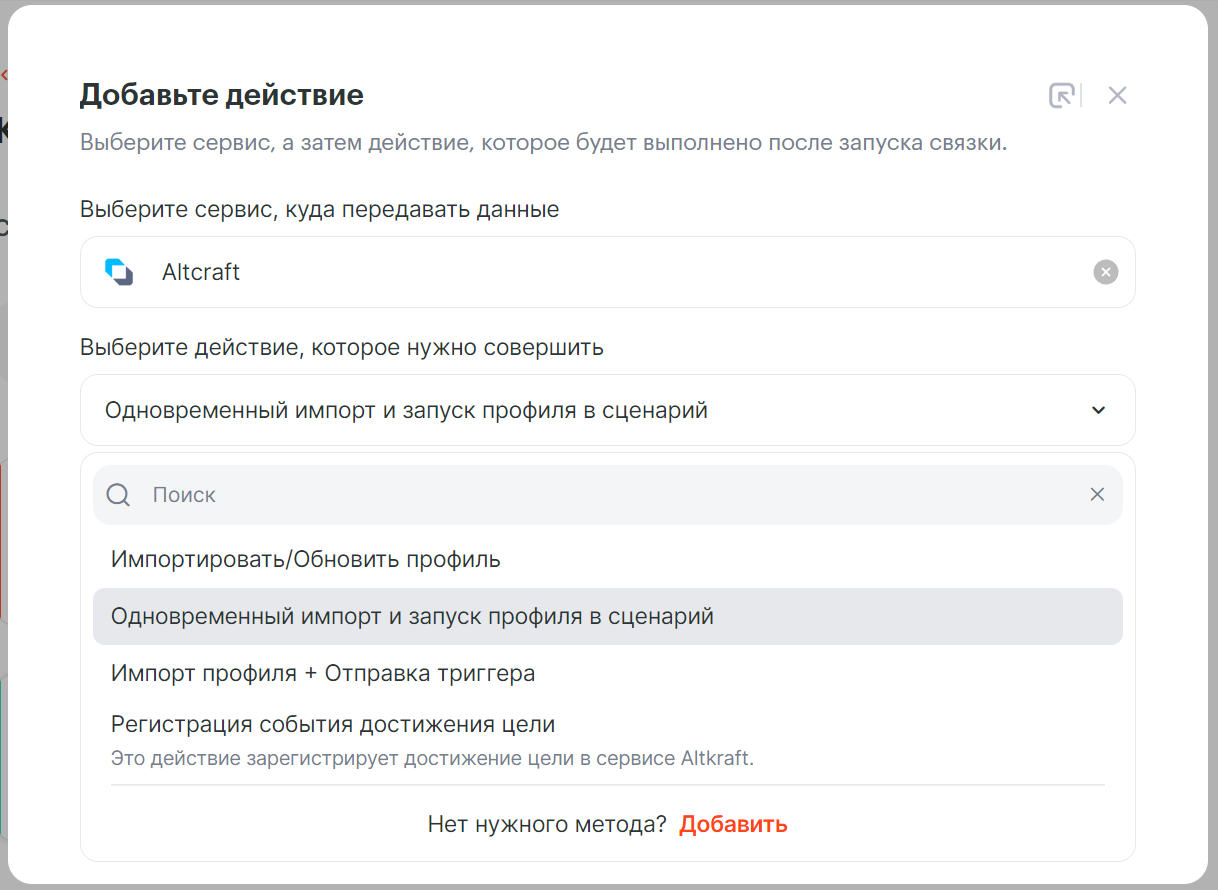Click the search magnifier icon

coord(118,495)
